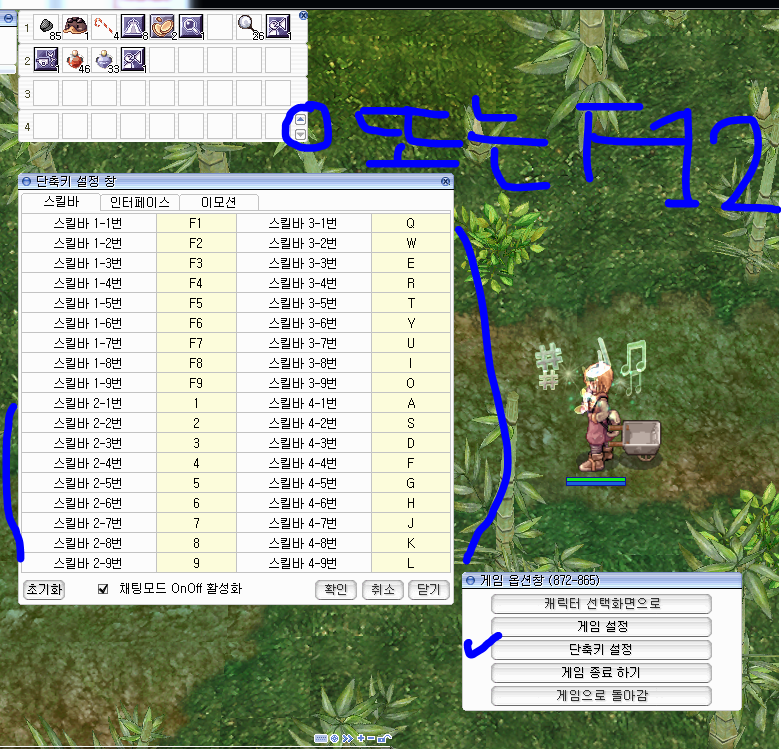781x749 pixels.
Task: Click the 초기화 reset button
Action: coord(44,590)
